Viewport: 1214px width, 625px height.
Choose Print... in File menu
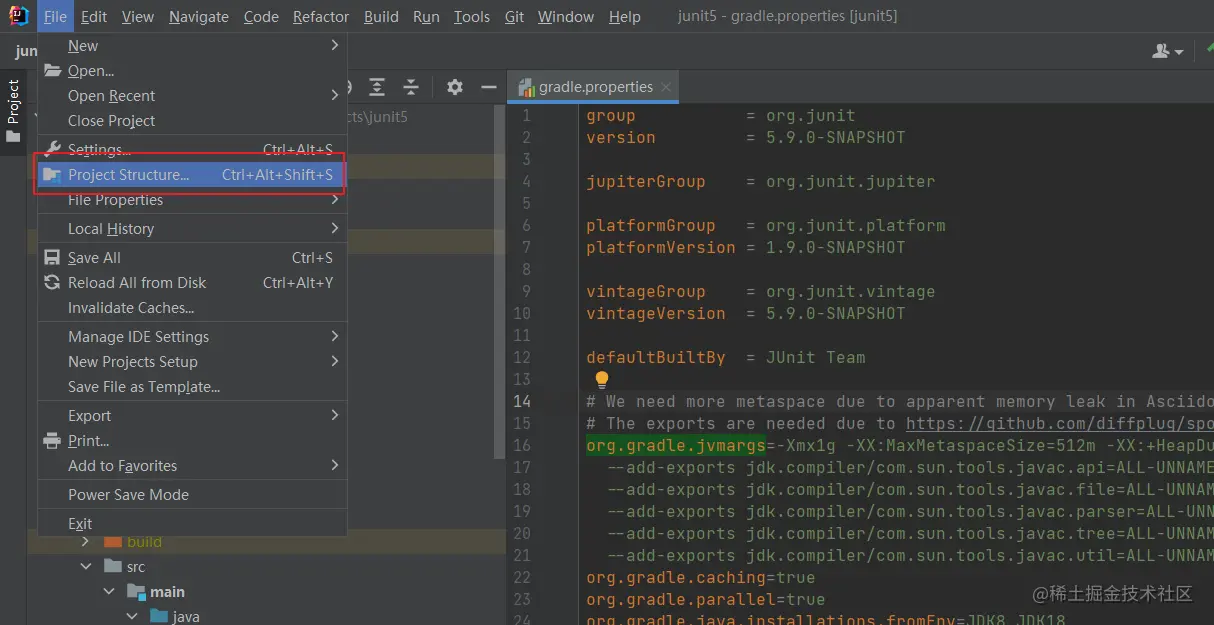(x=192, y=441)
